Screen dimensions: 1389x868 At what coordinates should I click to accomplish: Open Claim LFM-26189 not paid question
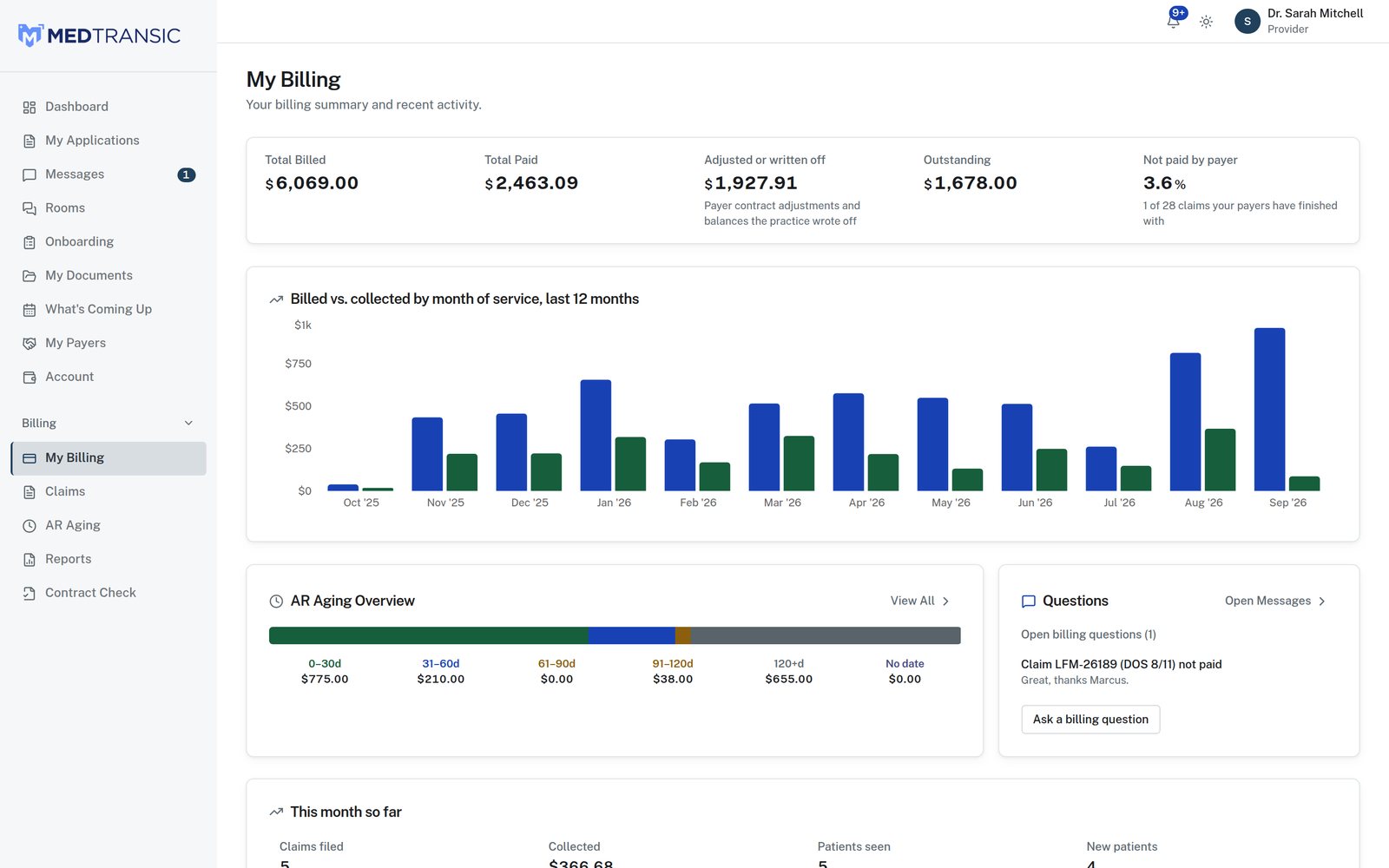coord(1122,665)
